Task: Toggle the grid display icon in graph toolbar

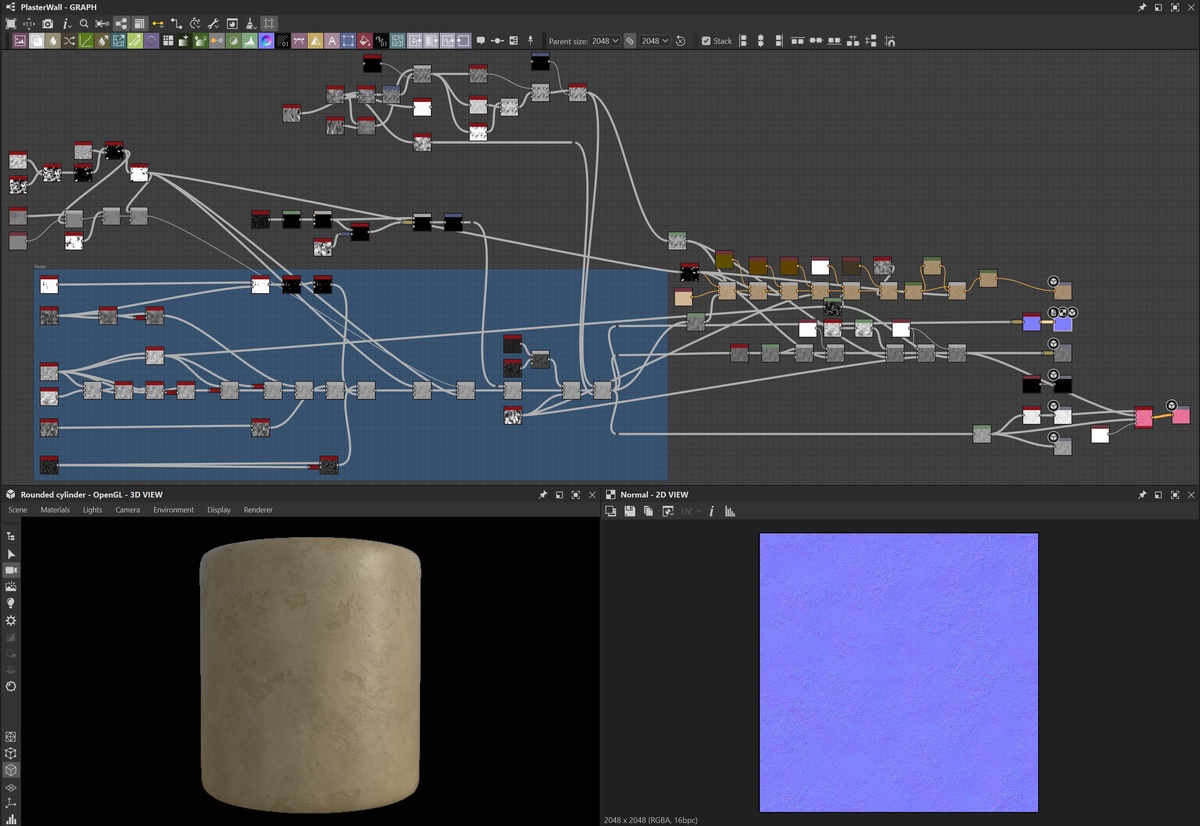Action: click(269, 23)
